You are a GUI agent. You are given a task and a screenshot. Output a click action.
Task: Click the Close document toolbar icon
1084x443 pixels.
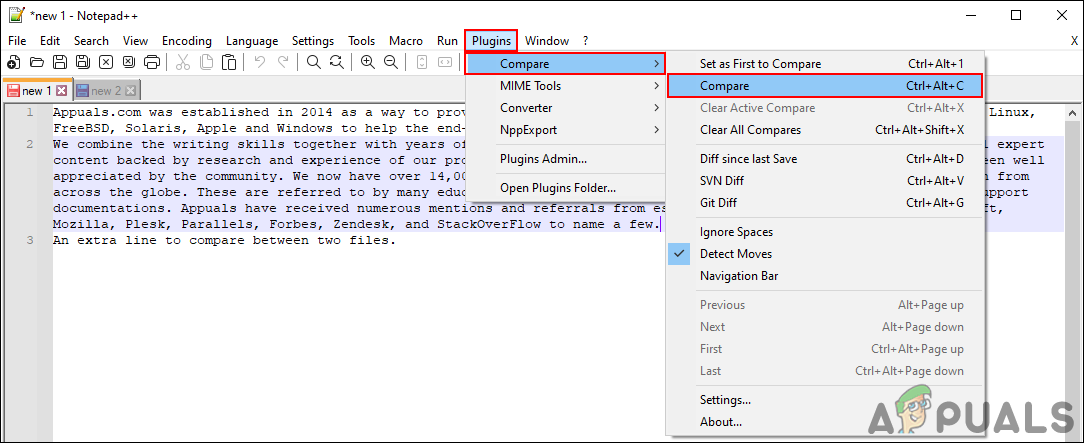pos(106,63)
